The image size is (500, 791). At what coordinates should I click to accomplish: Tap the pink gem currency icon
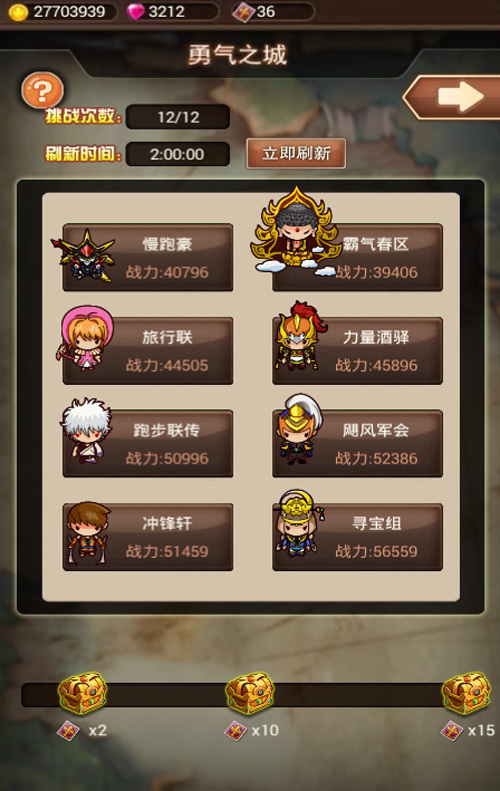[x=135, y=11]
